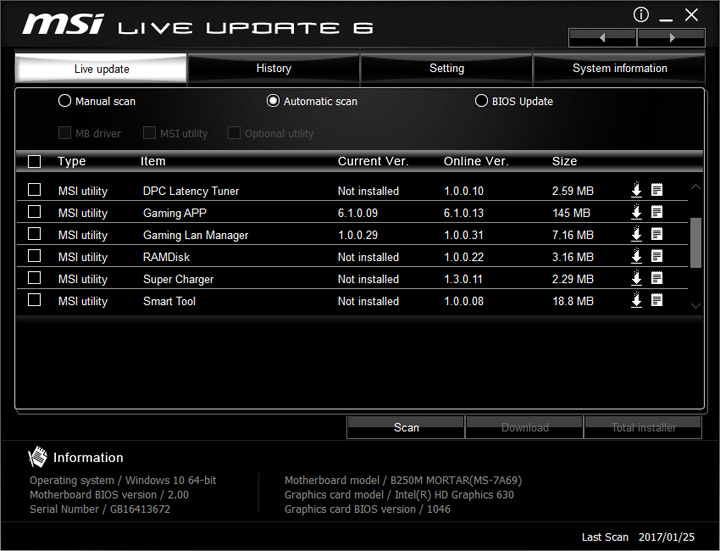720x551 pixels.
Task: Check the Super Charger checkbox
Action: coord(34,278)
